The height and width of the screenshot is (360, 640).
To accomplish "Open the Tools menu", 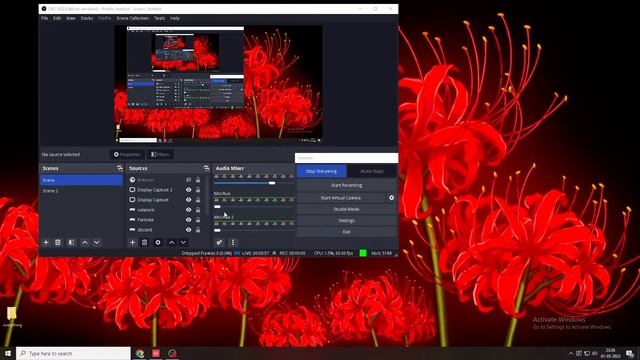I will [x=160, y=18].
